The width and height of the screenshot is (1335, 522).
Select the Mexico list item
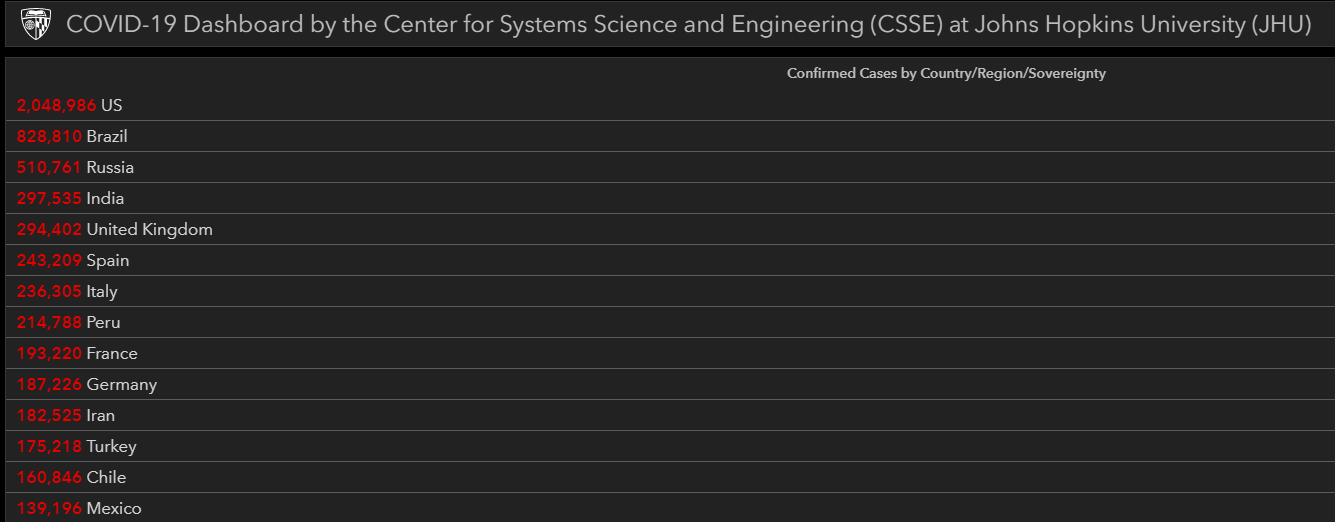click(x=670, y=507)
